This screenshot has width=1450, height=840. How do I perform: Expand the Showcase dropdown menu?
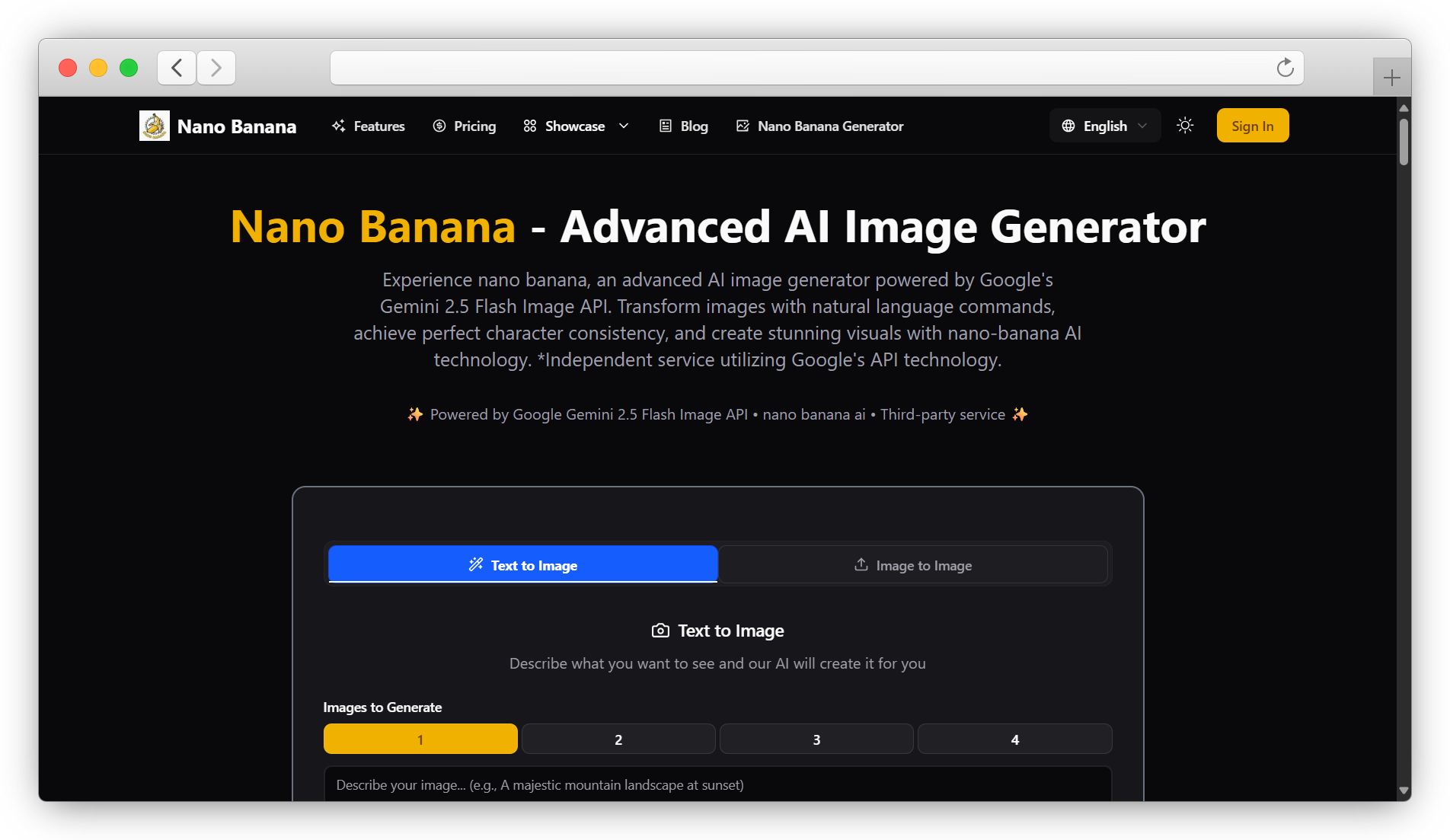575,126
